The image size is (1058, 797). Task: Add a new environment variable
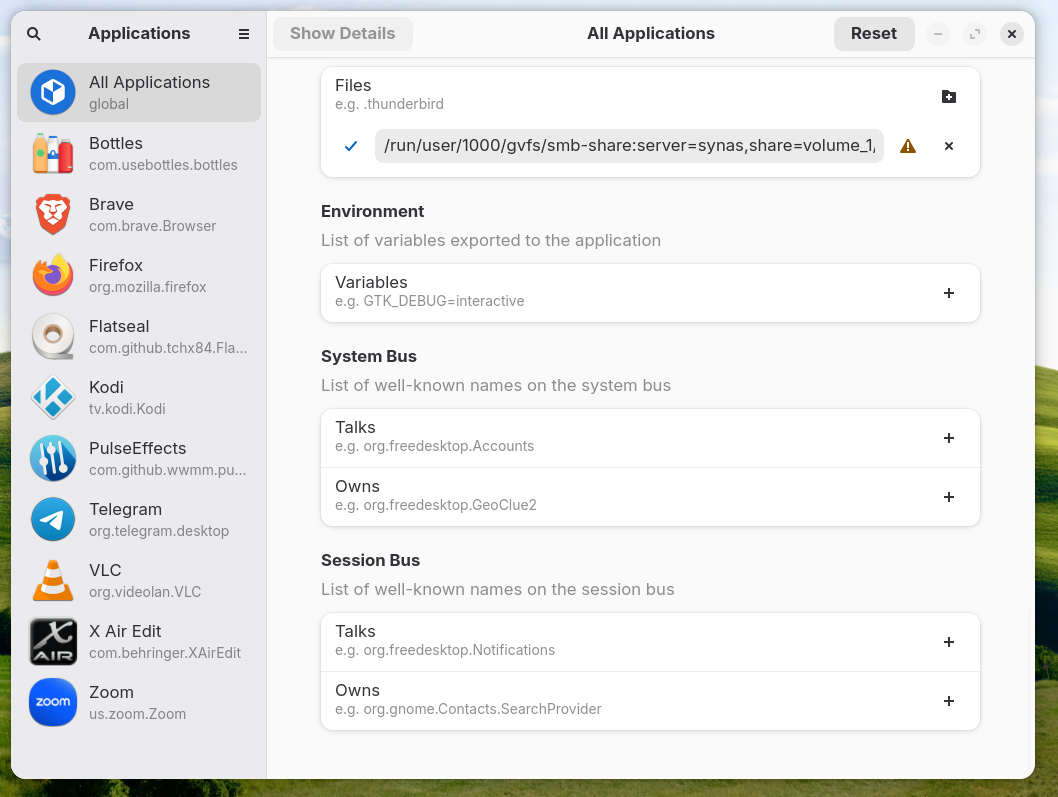pyautogui.click(x=948, y=293)
